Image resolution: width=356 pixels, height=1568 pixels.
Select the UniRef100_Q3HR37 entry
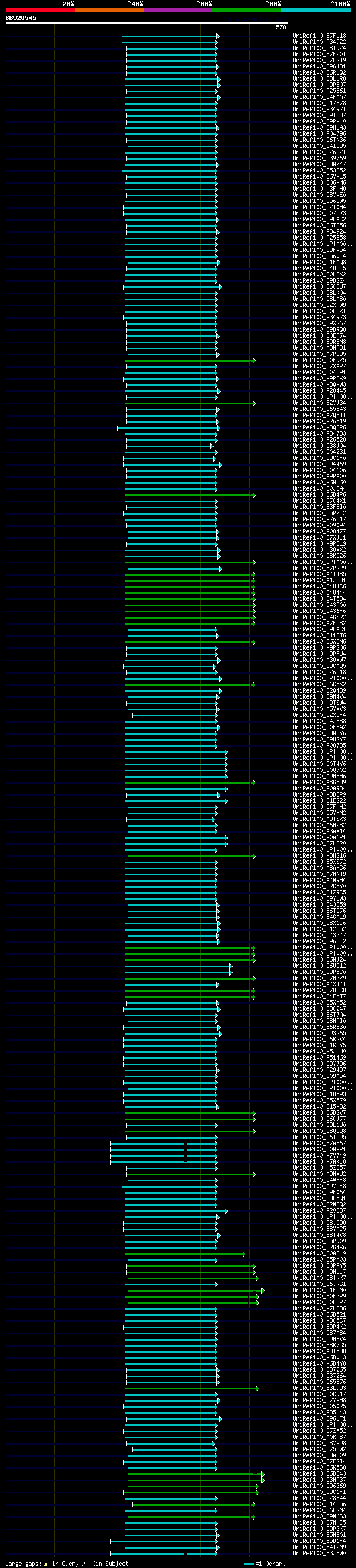click(319, 1480)
